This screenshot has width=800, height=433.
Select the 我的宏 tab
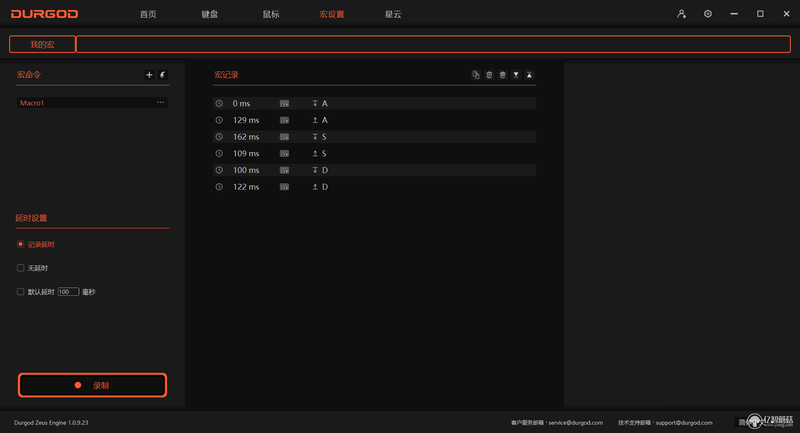(42, 44)
